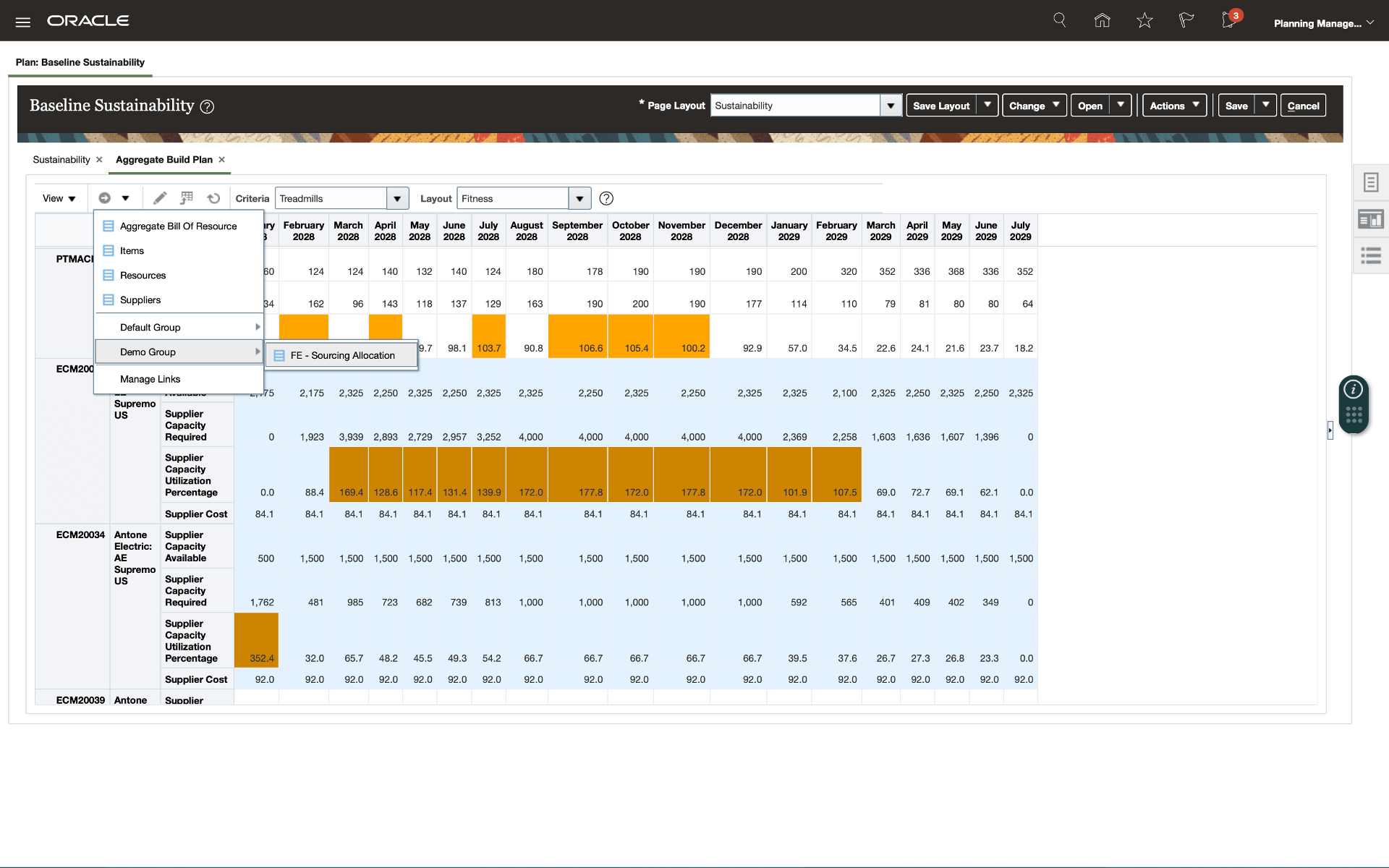Viewport: 1389px width, 868px height.
Task: Open Baseline Sustainability help icon
Action: pyautogui.click(x=207, y=107)
